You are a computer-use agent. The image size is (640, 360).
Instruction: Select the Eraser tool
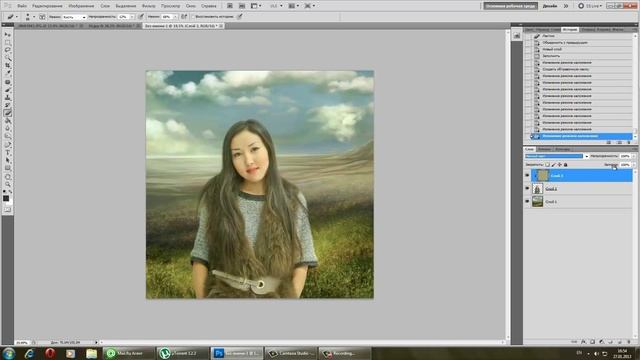click(x=7, y=114)
